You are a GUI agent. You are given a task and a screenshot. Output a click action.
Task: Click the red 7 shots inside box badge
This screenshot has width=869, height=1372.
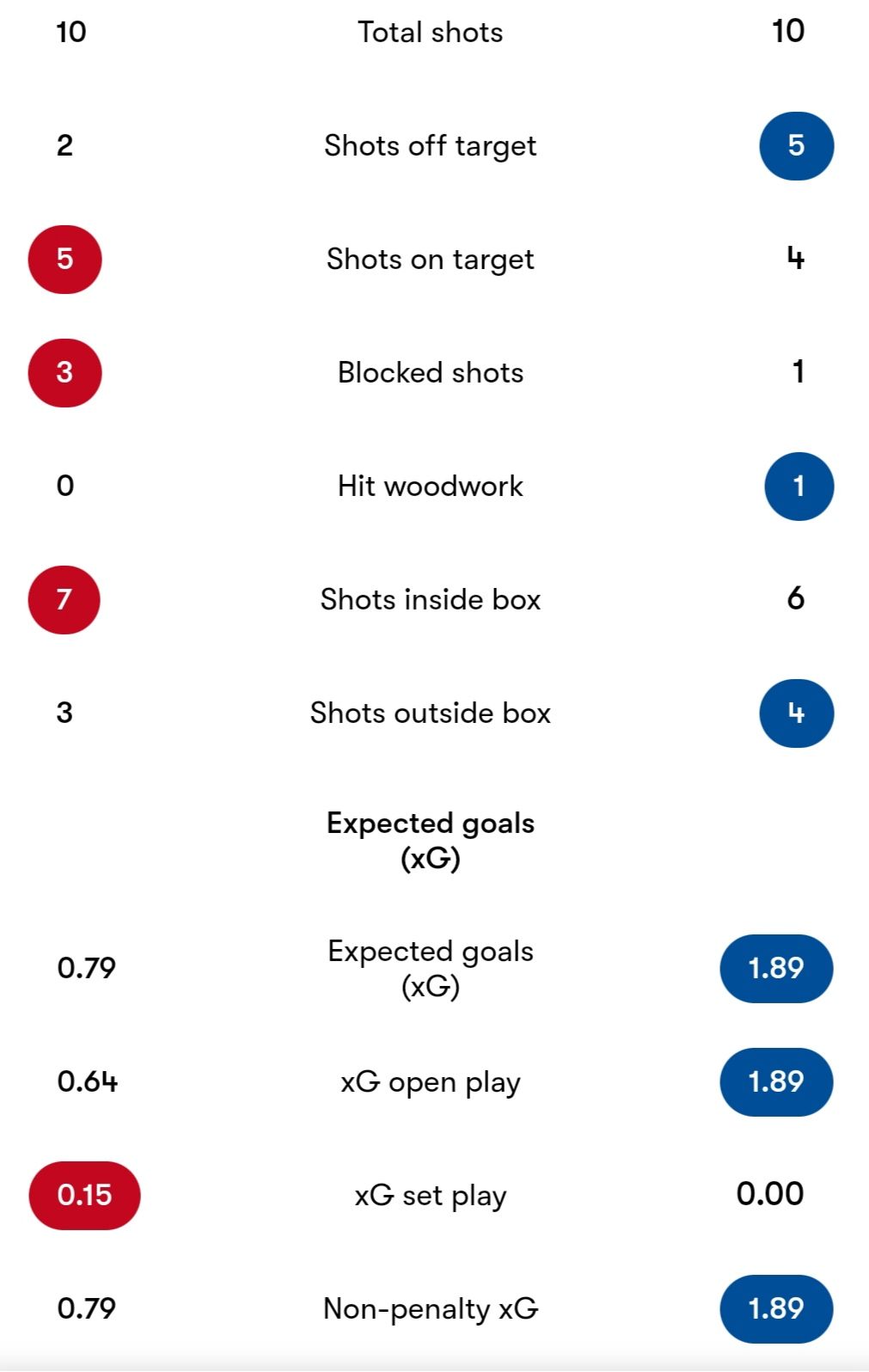pyautogui.click(x=64, y=600)
